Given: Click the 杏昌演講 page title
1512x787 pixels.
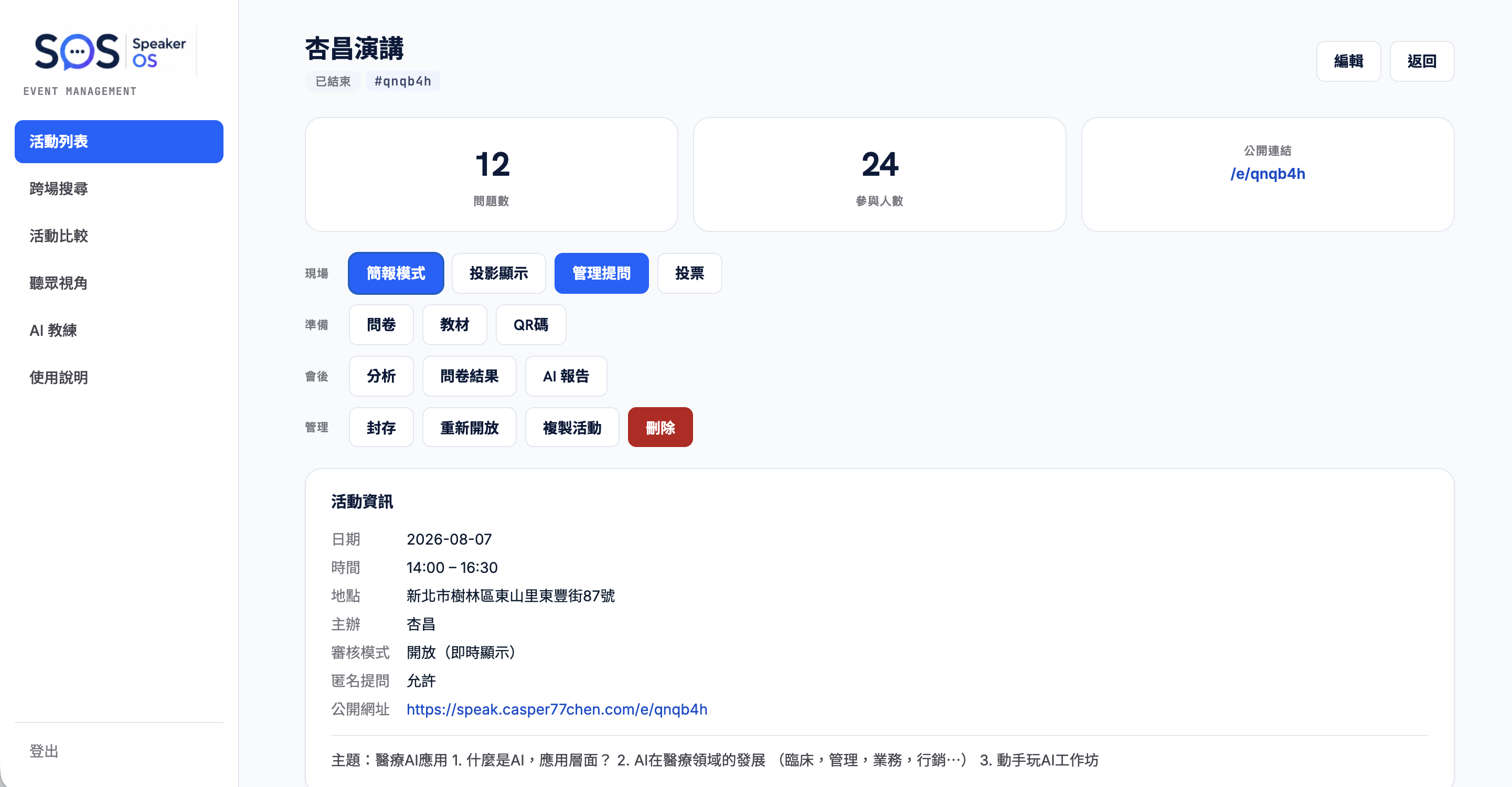Looking at the screenshot, I should pos(354,49).
